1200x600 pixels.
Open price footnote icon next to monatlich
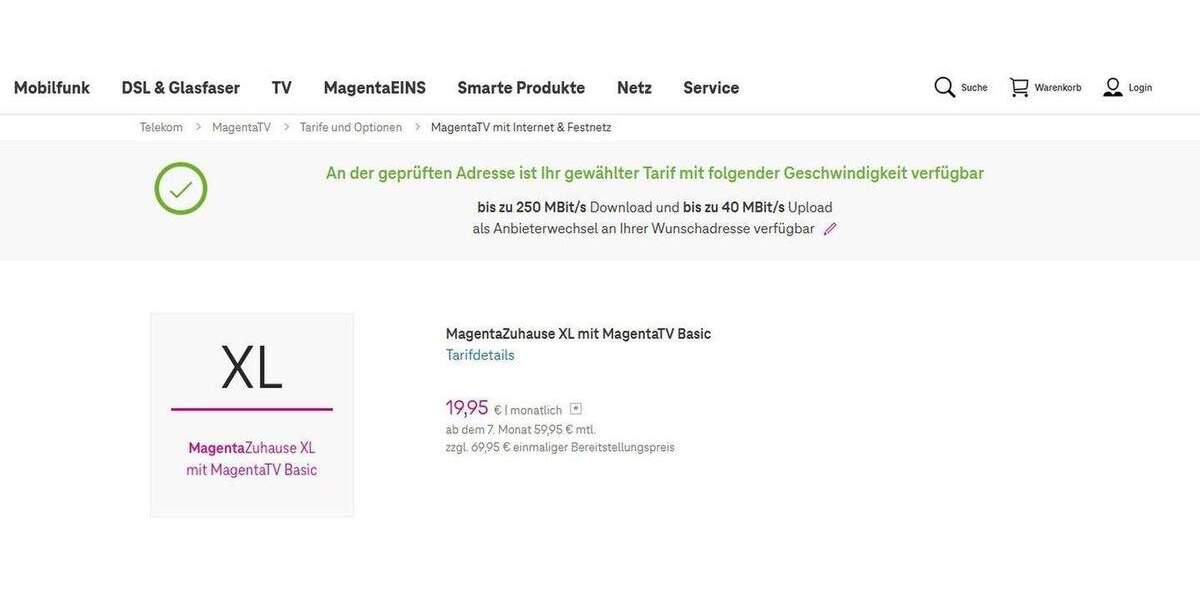coord(576,409)
